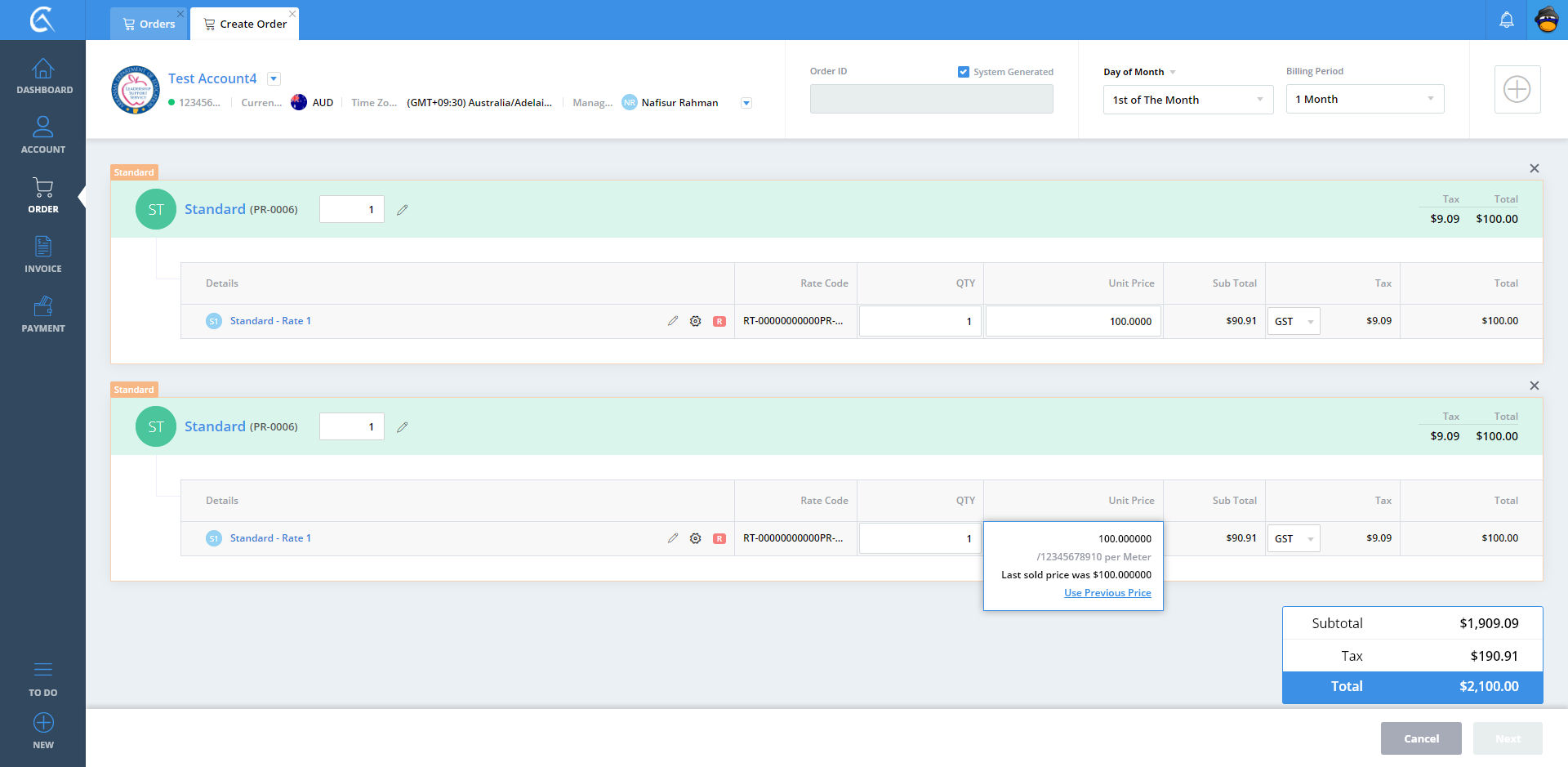Switch to the Orders tab
Screen dimensions: 1568x767
point(149,24)
